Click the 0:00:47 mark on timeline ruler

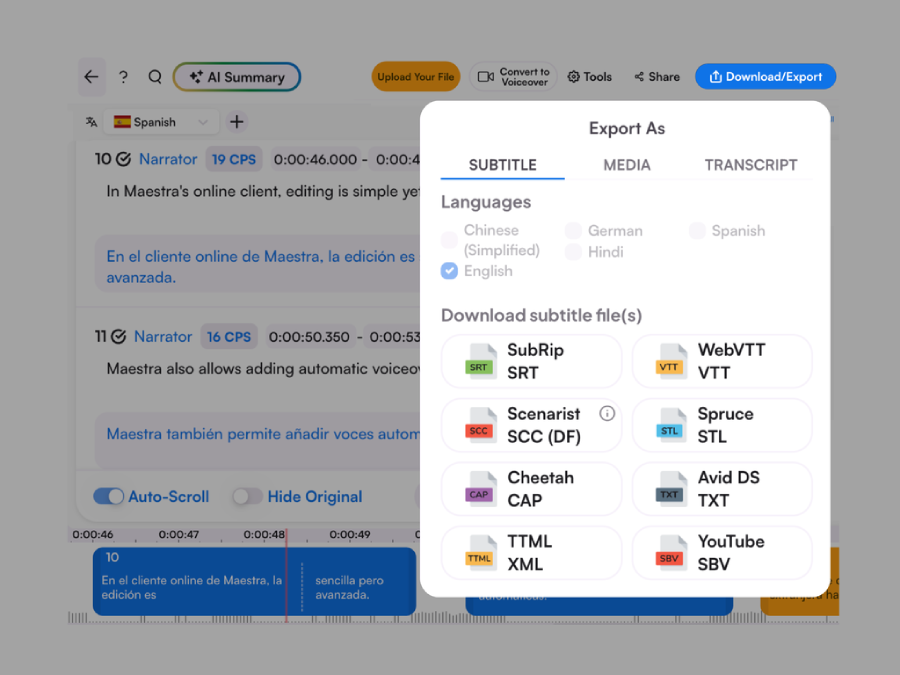[x=179, y=534]
